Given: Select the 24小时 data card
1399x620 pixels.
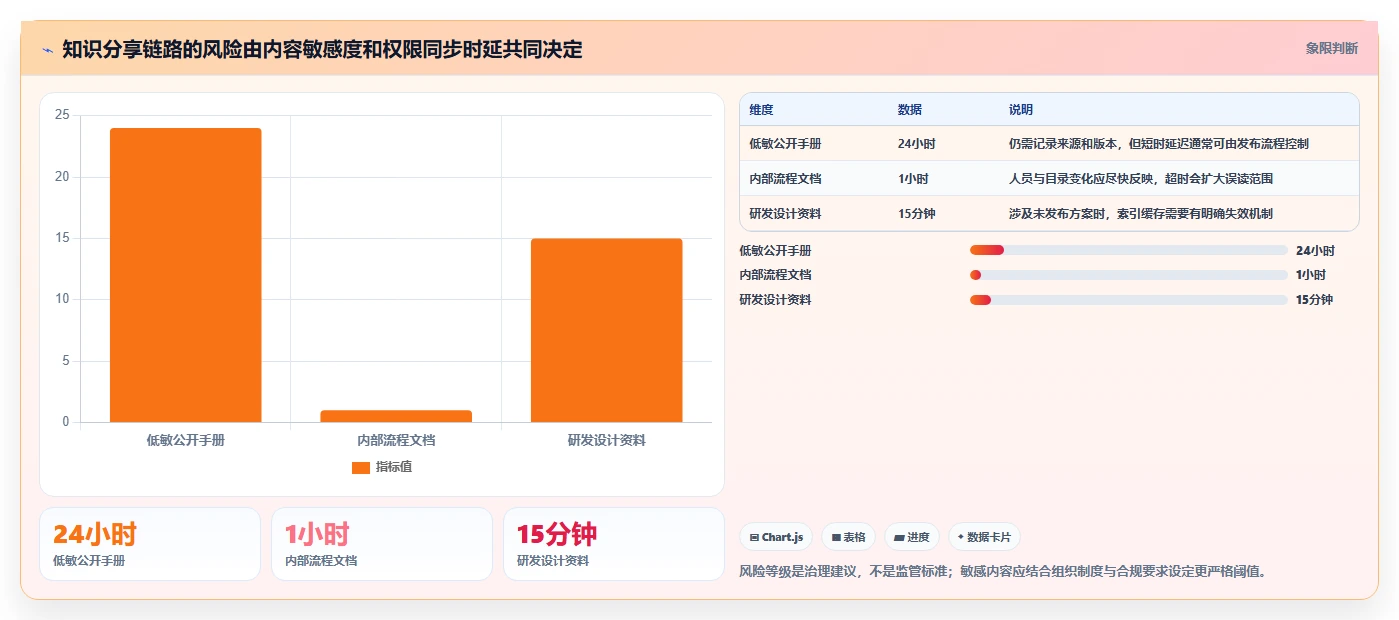Looking at the screenshot, I should tap(150, 544).
